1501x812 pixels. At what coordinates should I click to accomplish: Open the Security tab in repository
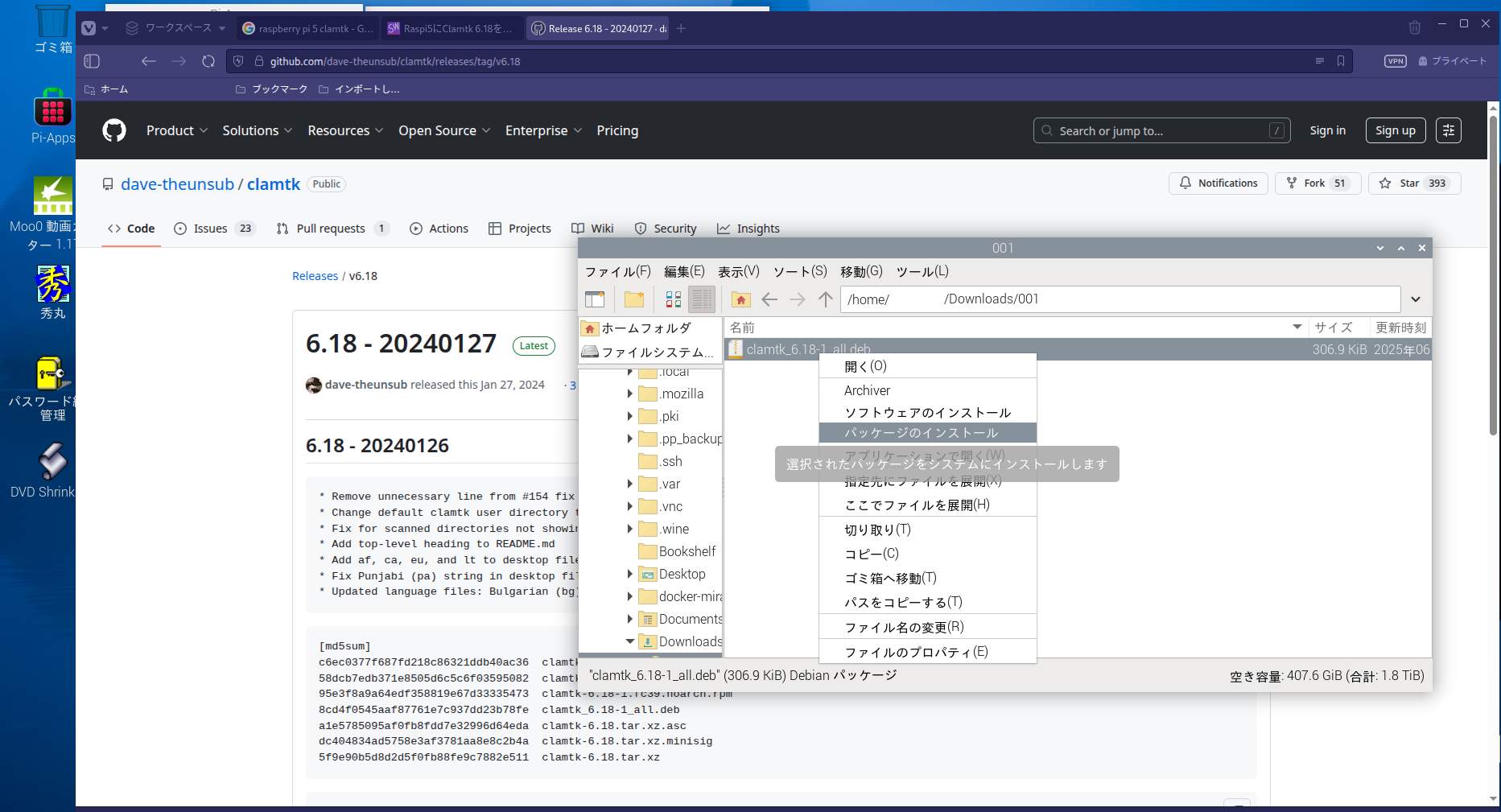pos(666,229)
